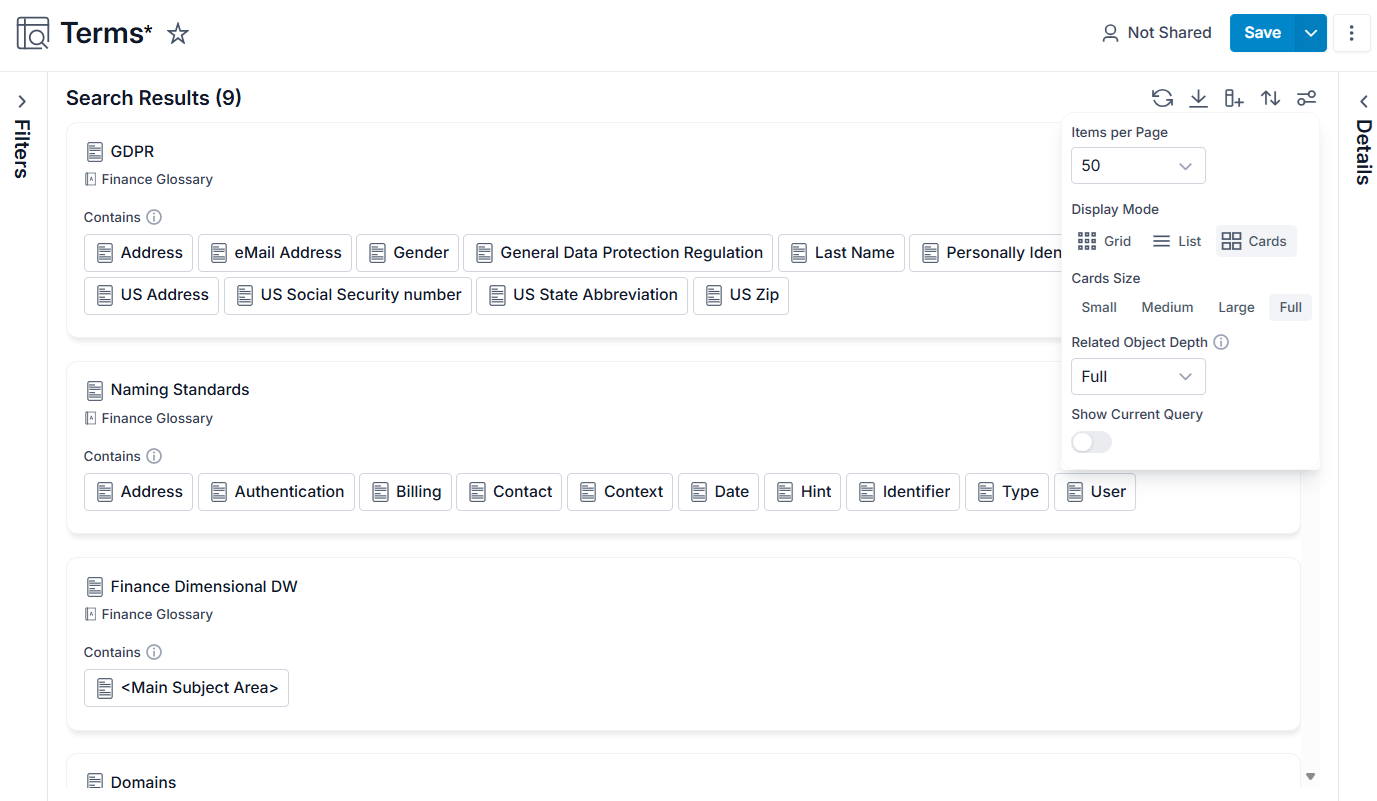
Task: Open the sort order icon
Action: point(1270,98)
